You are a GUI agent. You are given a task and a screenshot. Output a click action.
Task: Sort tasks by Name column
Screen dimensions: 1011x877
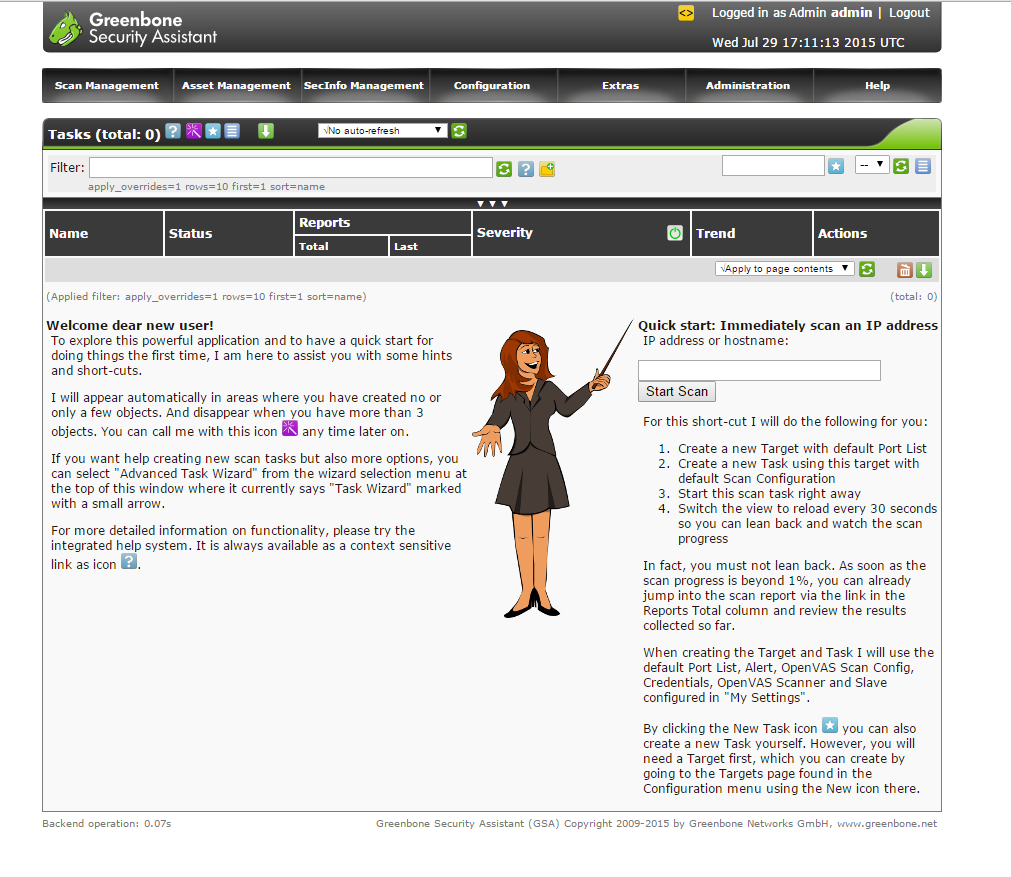68,233
